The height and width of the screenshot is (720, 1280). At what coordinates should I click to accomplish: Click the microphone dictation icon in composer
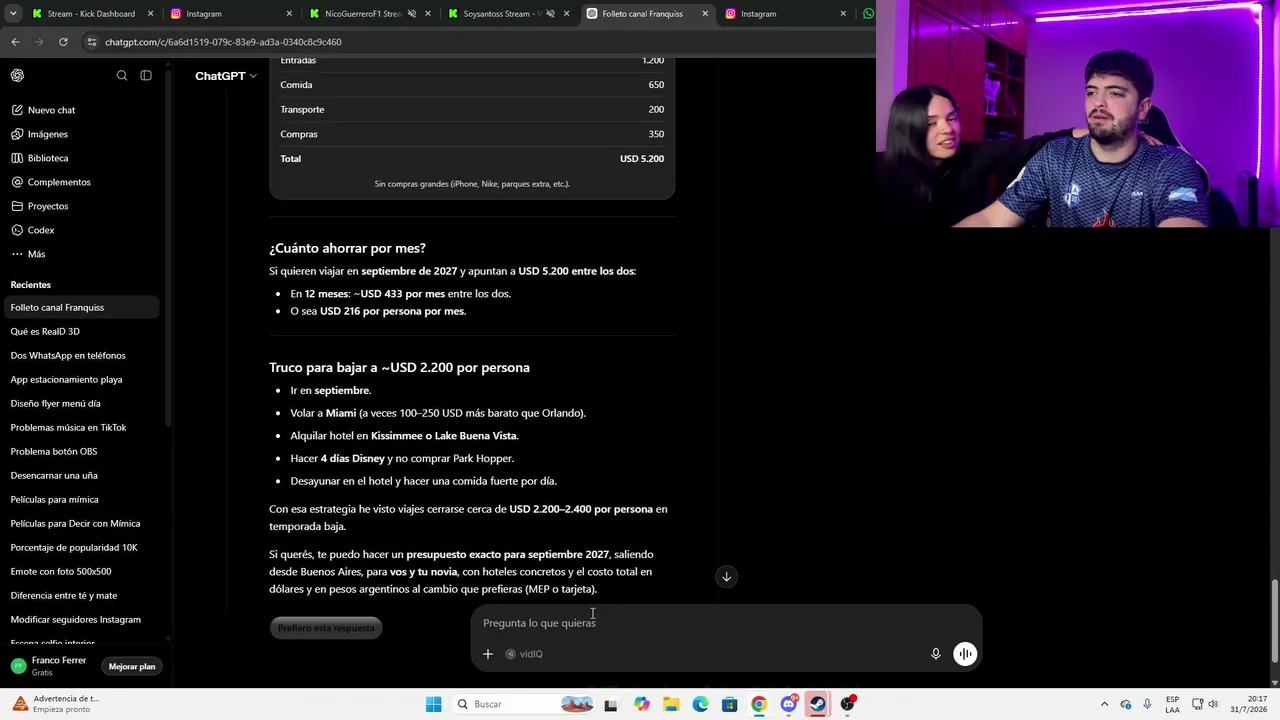(936, 654)
